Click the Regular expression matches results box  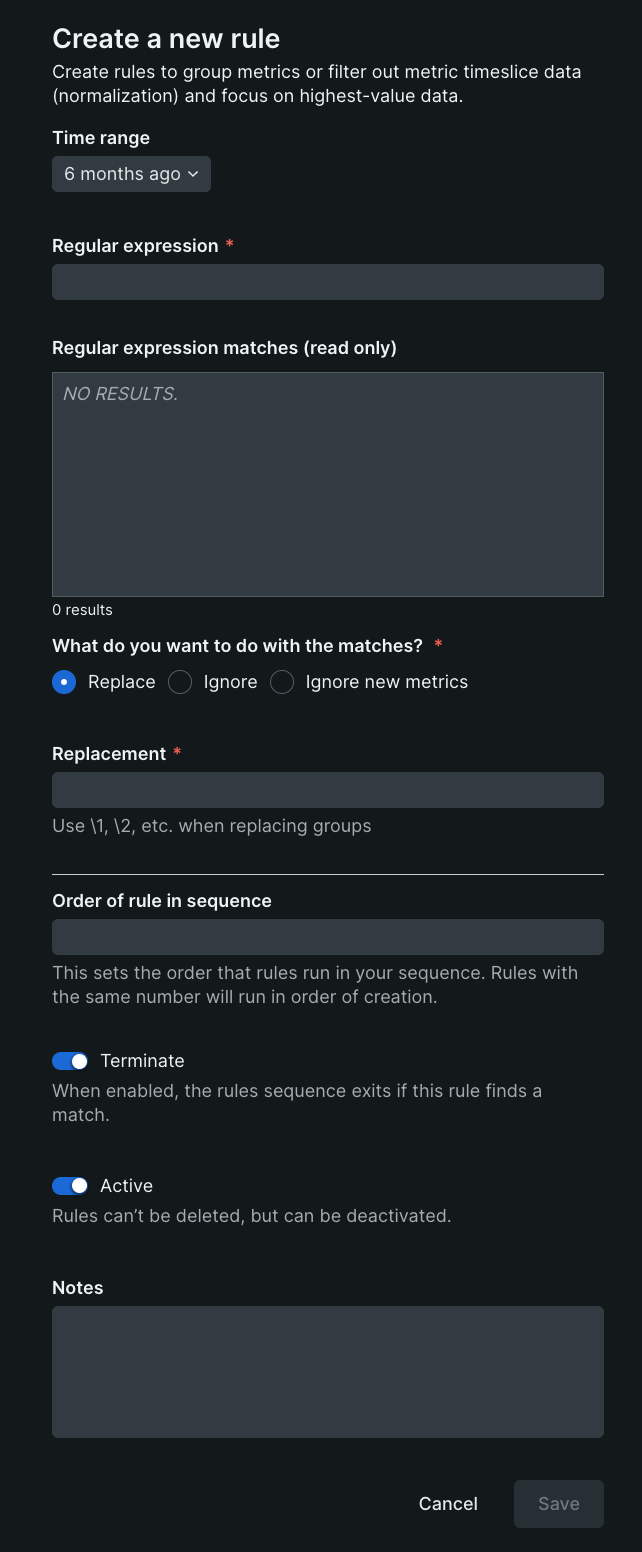pos(327,484)
